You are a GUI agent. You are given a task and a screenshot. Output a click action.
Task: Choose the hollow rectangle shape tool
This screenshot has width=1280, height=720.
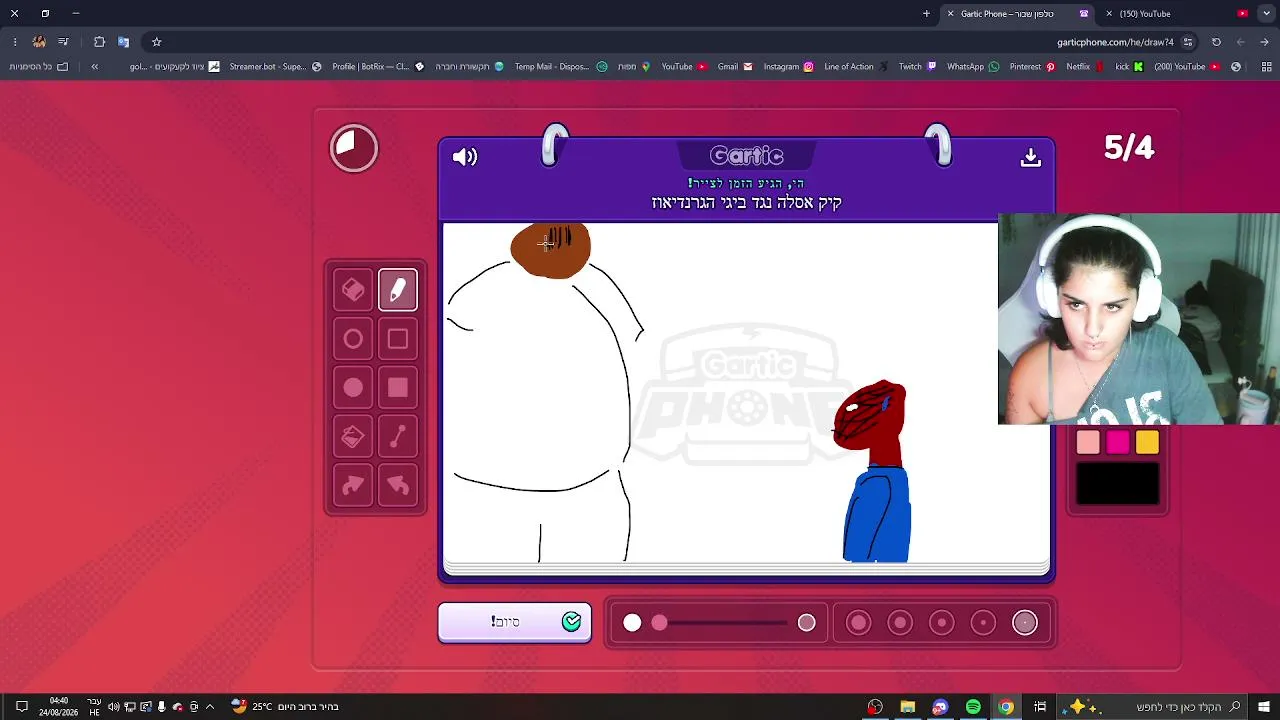click(398, 339)
